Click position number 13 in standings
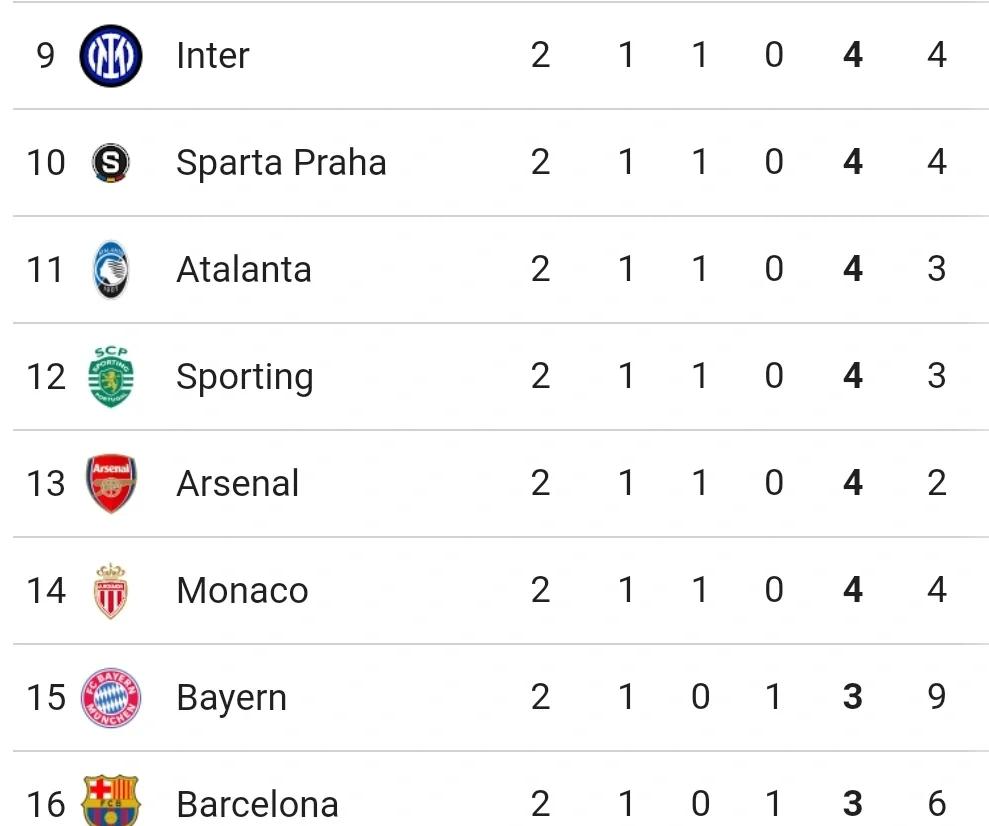Image resolution: width=989 pixels, height=826 pixels. tap(46, 483)
